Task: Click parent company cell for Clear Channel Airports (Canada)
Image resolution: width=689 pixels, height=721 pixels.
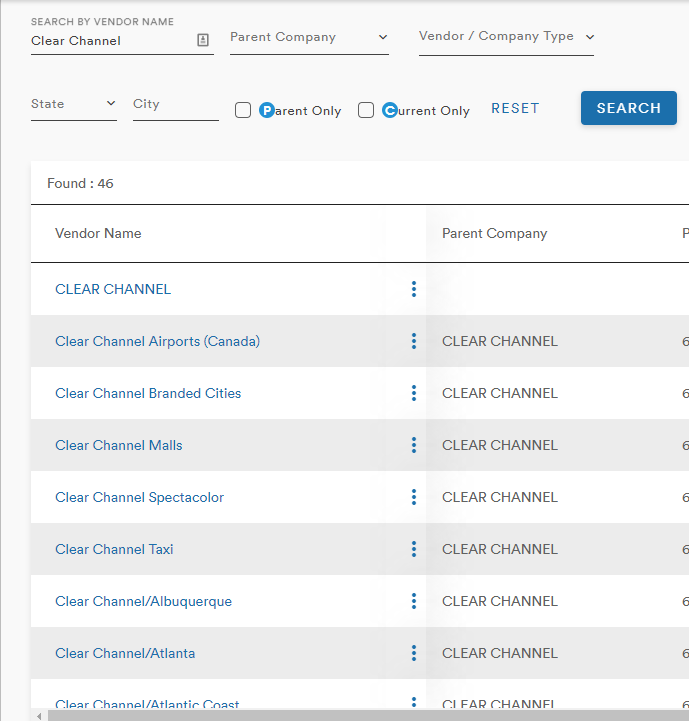Action: point(500,341)
